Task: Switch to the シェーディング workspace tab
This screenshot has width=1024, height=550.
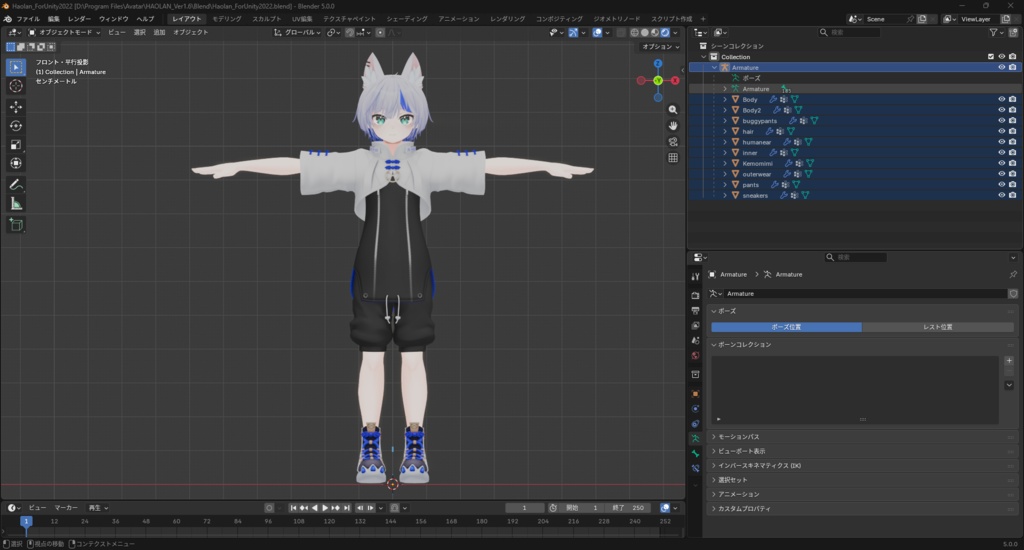Action: 406,19
